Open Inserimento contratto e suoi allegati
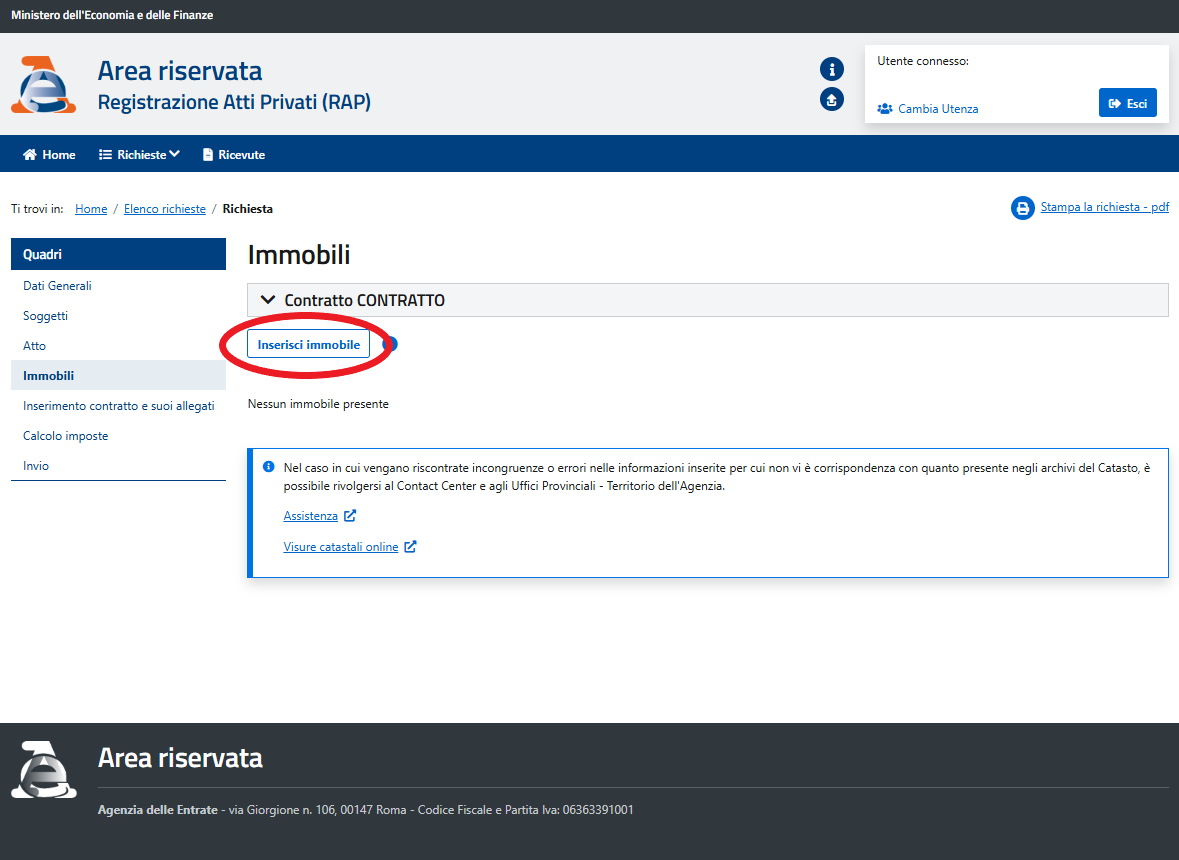Screen dimensions: 1179x860 point(118,406)
